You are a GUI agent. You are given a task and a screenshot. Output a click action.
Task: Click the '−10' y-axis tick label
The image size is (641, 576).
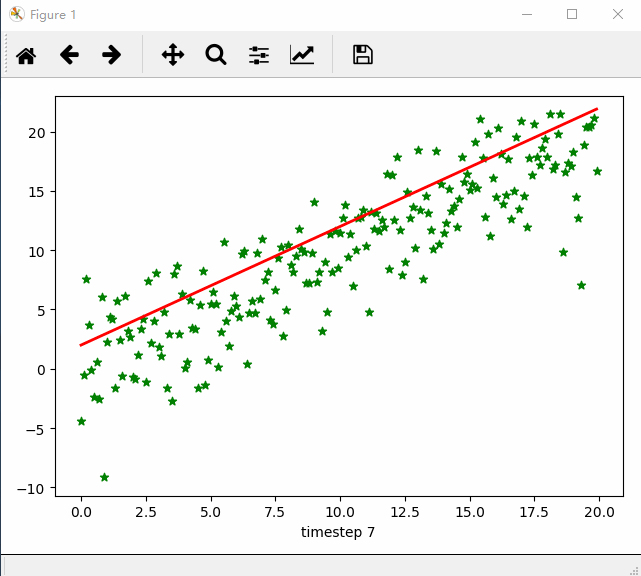click(31, 489)
